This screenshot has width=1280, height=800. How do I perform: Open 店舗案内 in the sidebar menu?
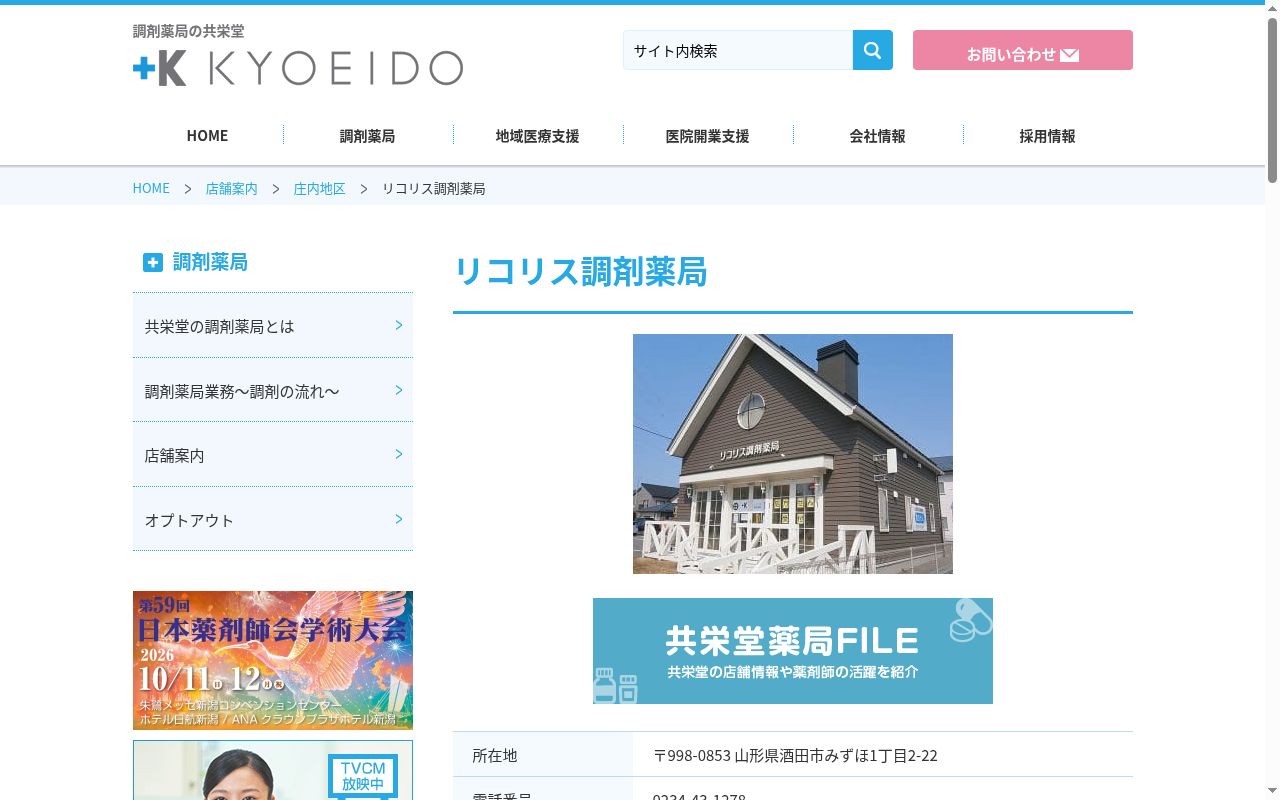coord(273,455)
